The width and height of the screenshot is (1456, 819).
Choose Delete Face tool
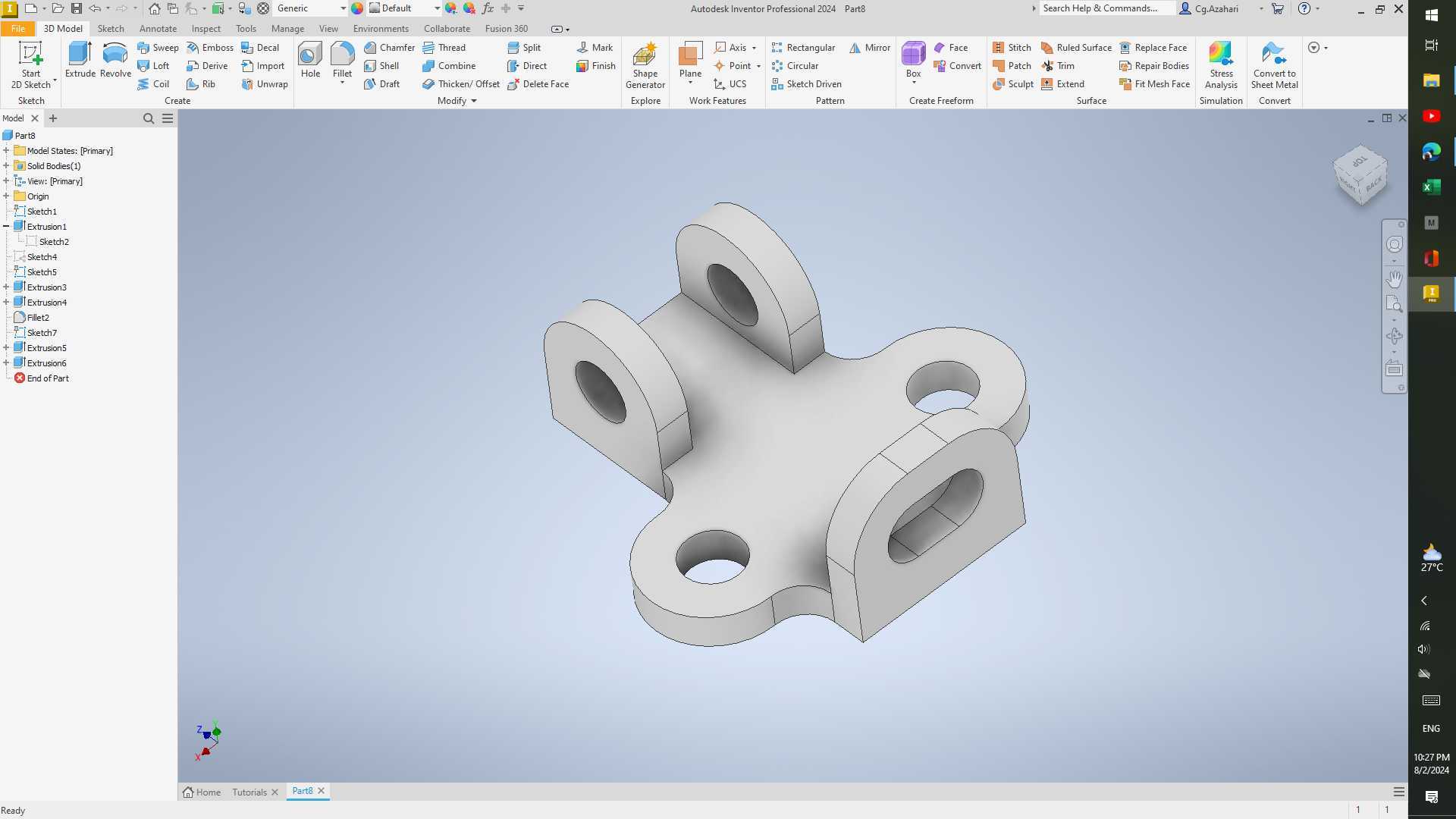[538, 84]
